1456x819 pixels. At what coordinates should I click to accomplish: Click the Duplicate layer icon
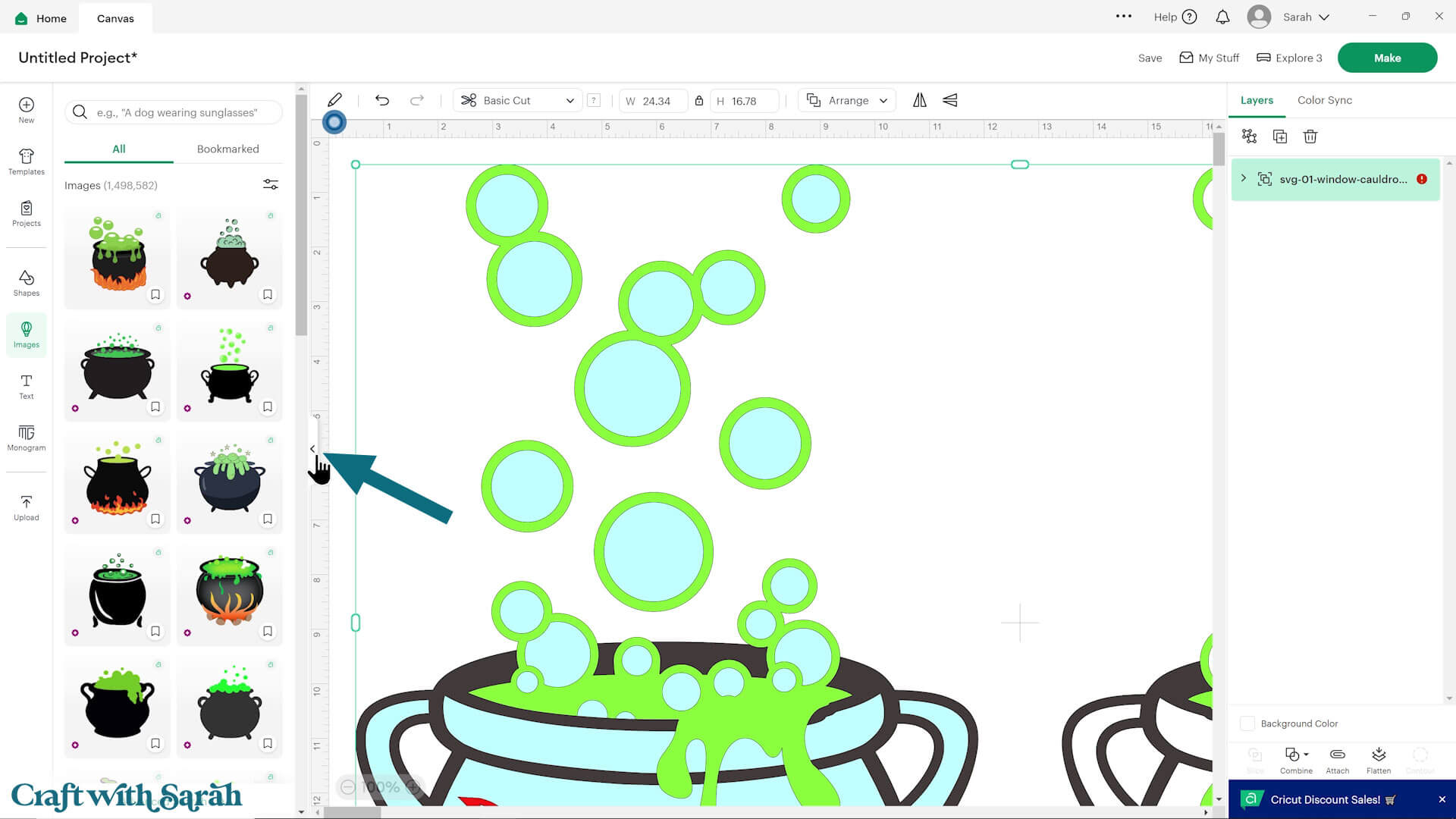pyautogui.click(x=1279, y=136)
